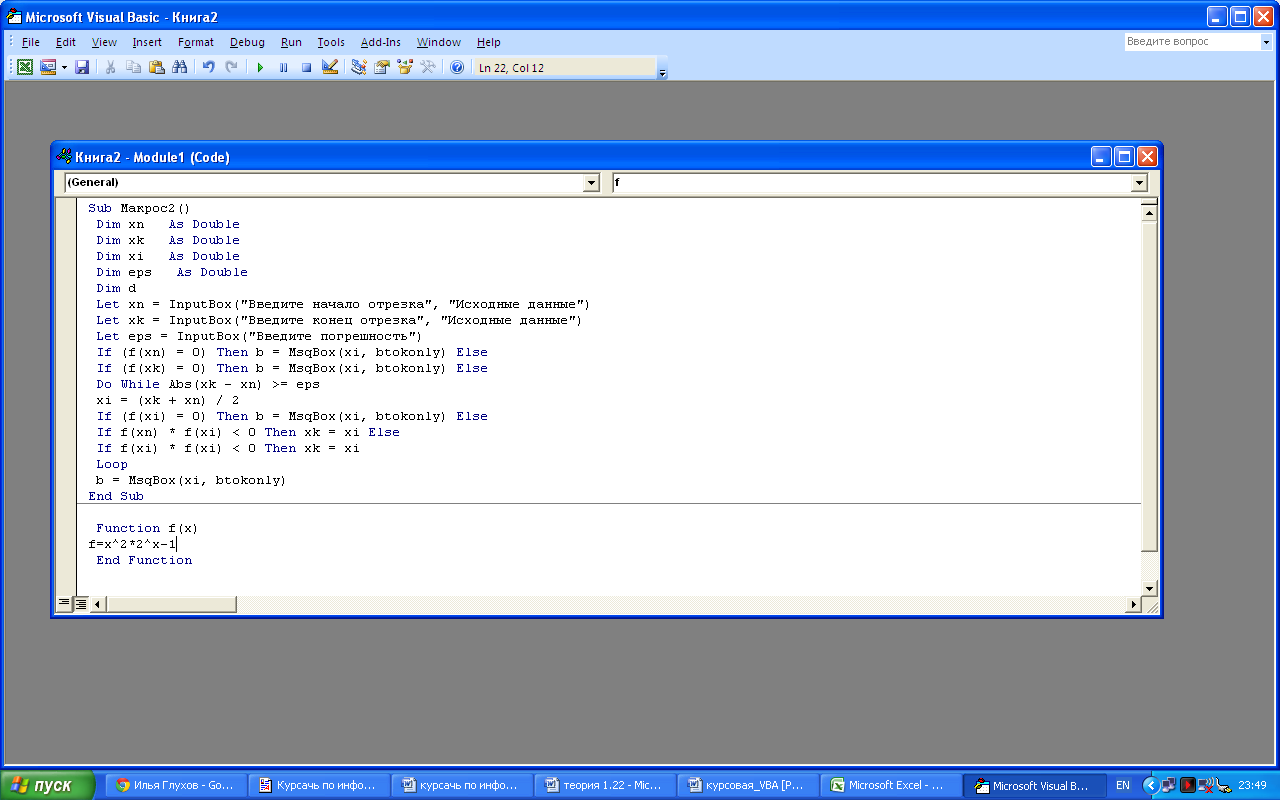Click the horizontal scrollbar left arrow
Viewport: 1280px width, 800px height.
97,604
